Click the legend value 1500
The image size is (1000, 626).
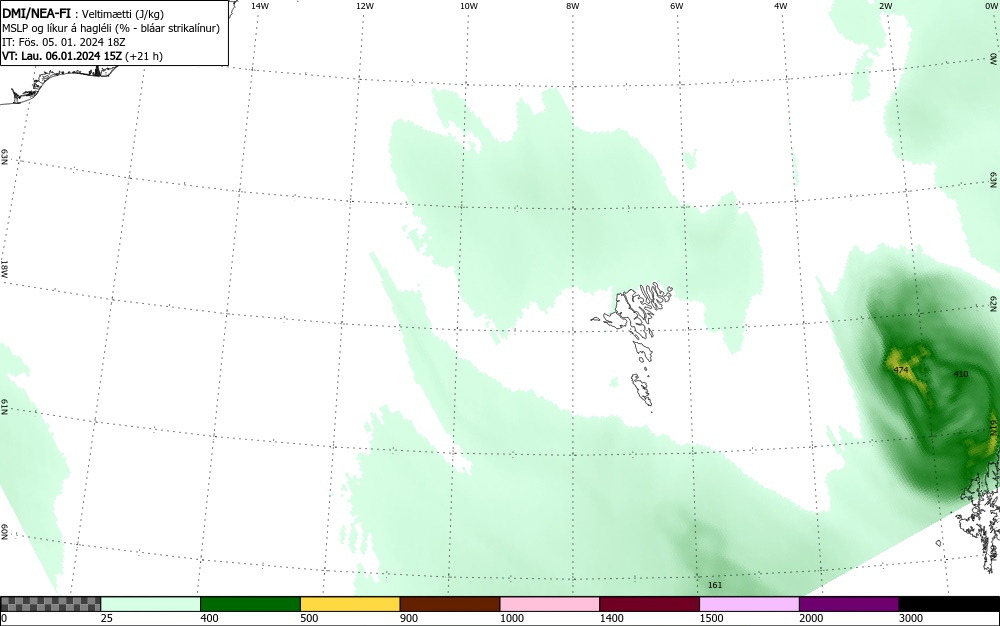coord(711,618)
